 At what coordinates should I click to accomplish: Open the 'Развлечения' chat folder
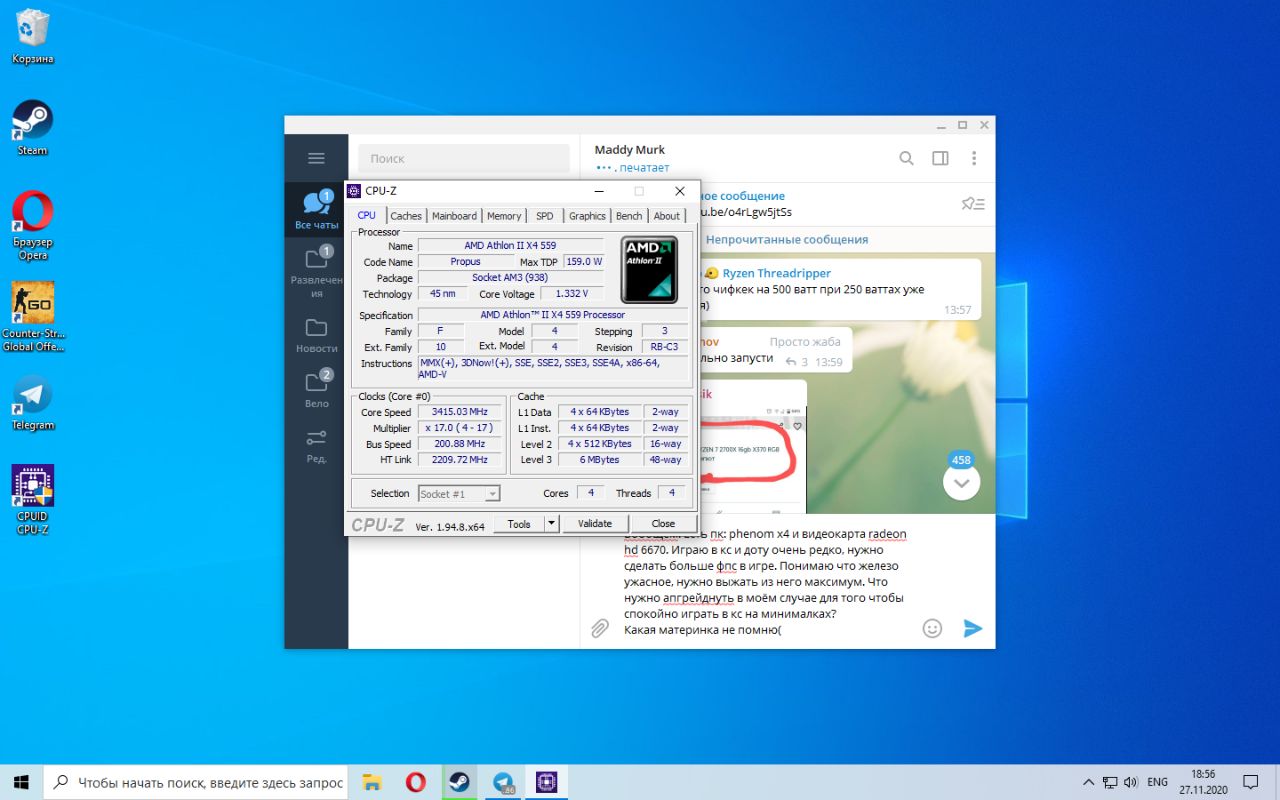click(316, 270)
